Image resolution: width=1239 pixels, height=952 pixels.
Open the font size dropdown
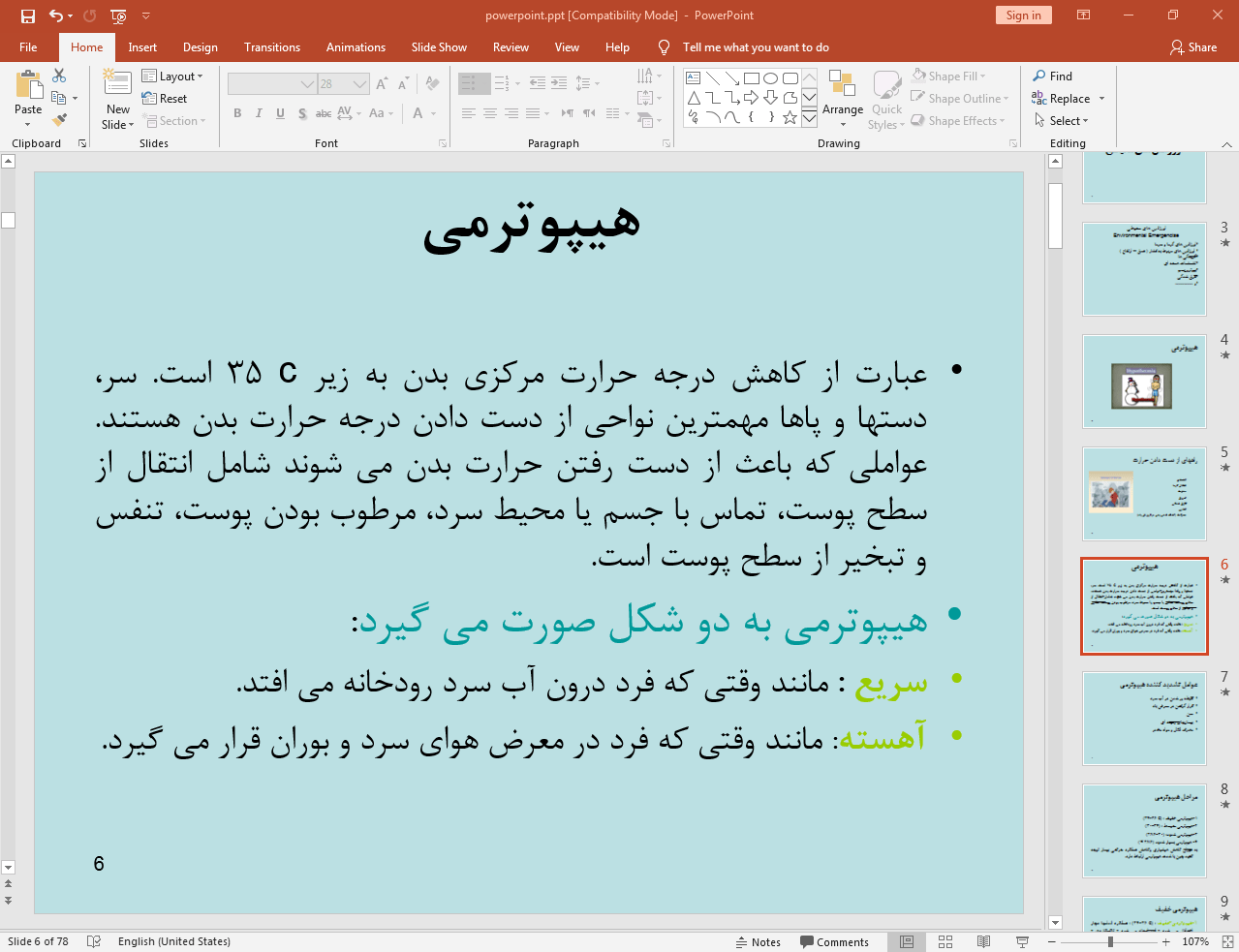pos(358,83)
